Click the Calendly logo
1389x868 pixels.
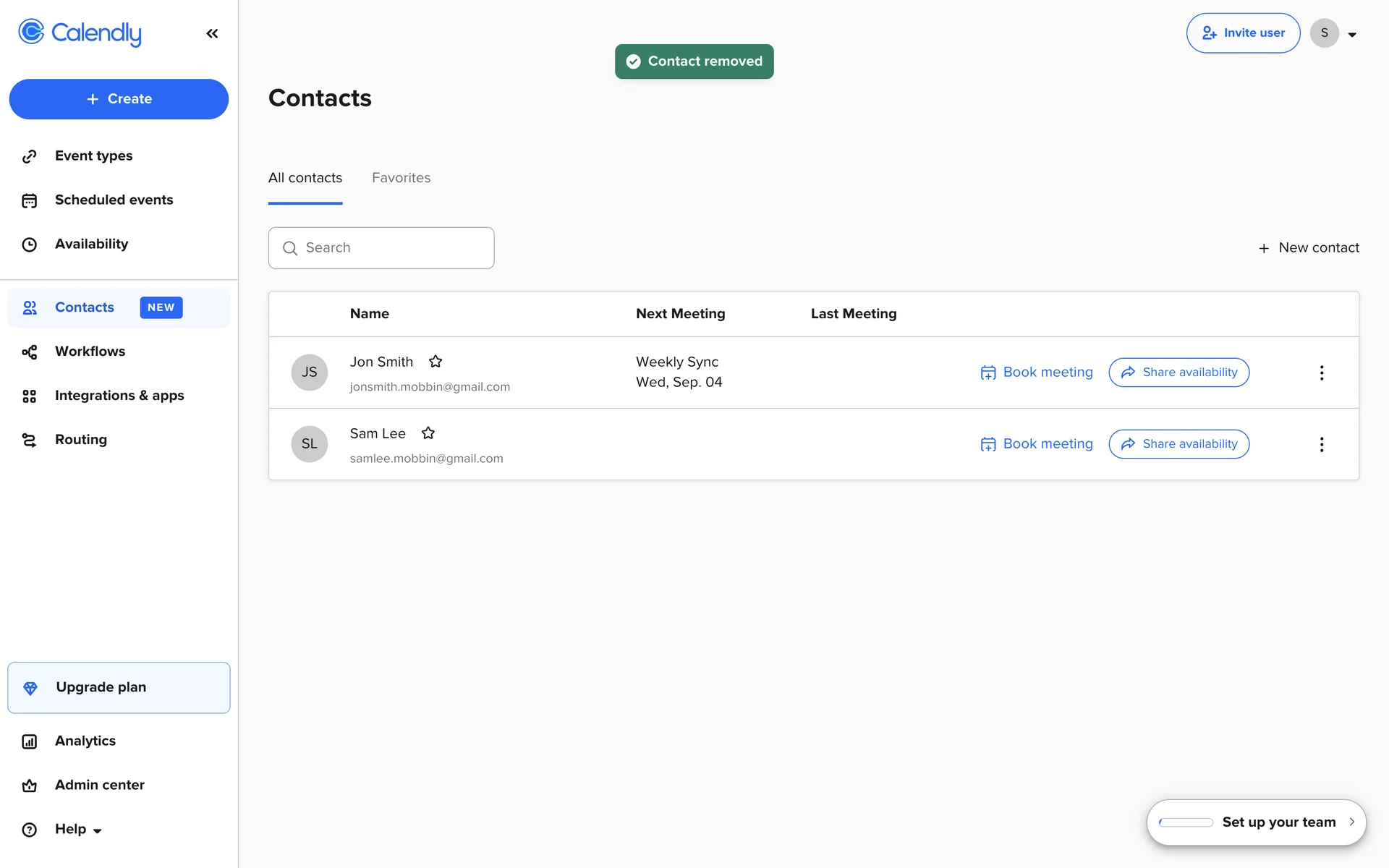click(x=80, y=33)
